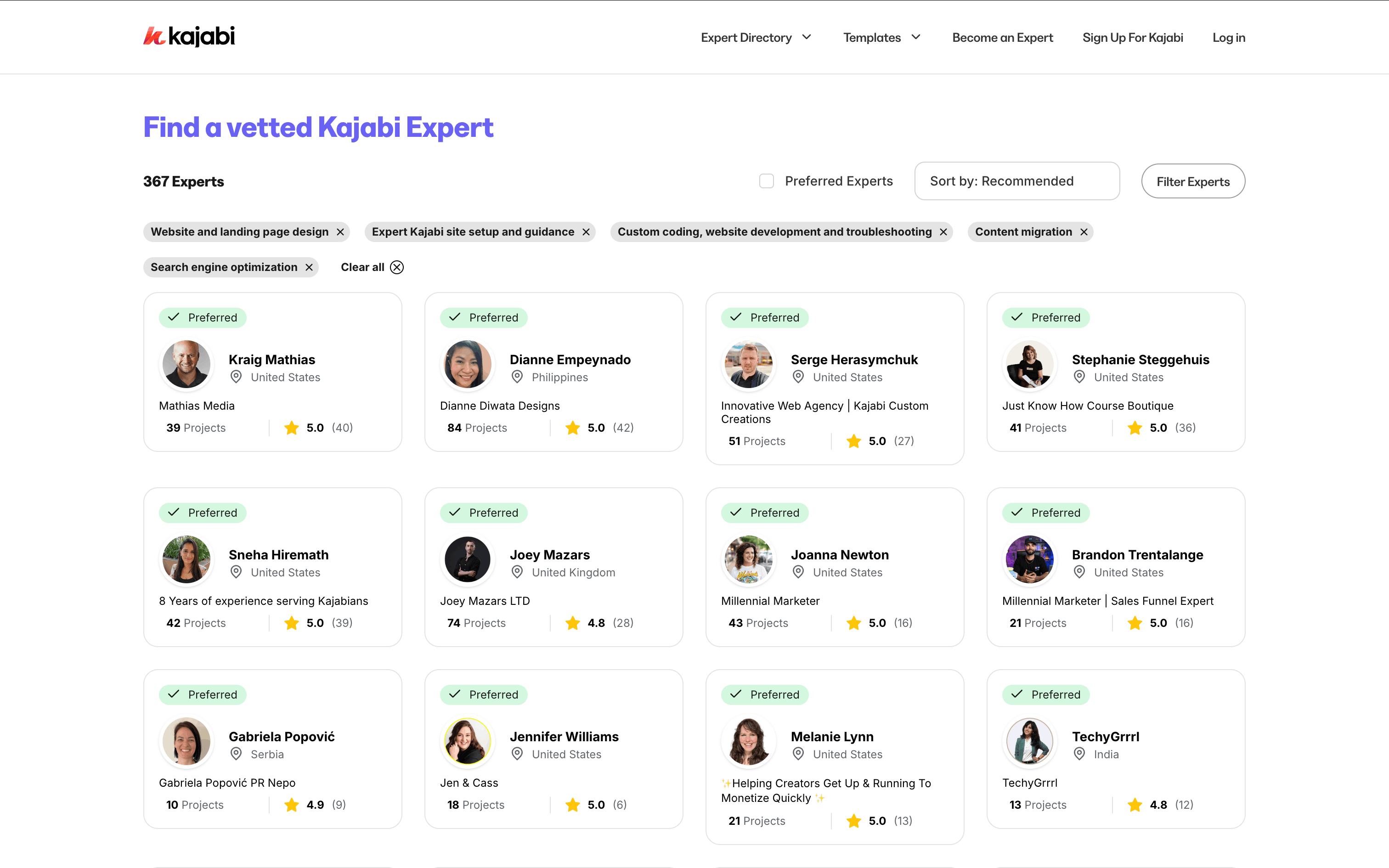Image resolution: width=1389 pixels, height=868 pixels.
Task: Open the Filter Experts button
Action: coord(1193,181)
